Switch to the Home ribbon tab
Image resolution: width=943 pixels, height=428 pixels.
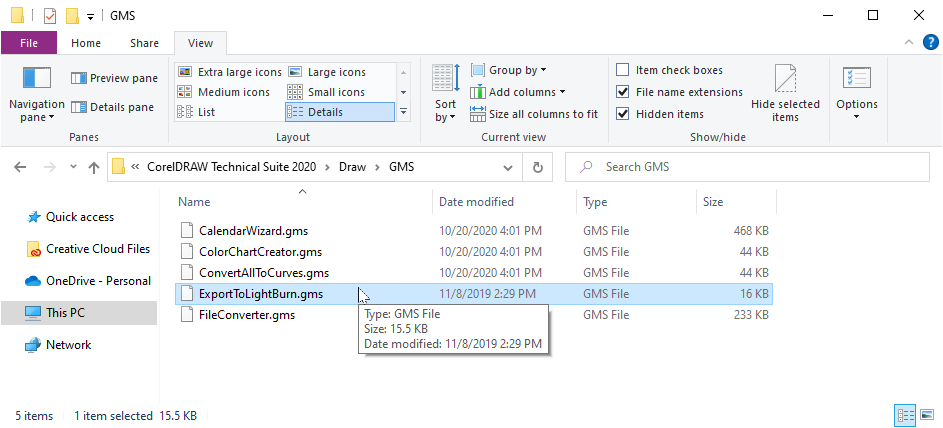pyautogui.click(x=86, y=43)
